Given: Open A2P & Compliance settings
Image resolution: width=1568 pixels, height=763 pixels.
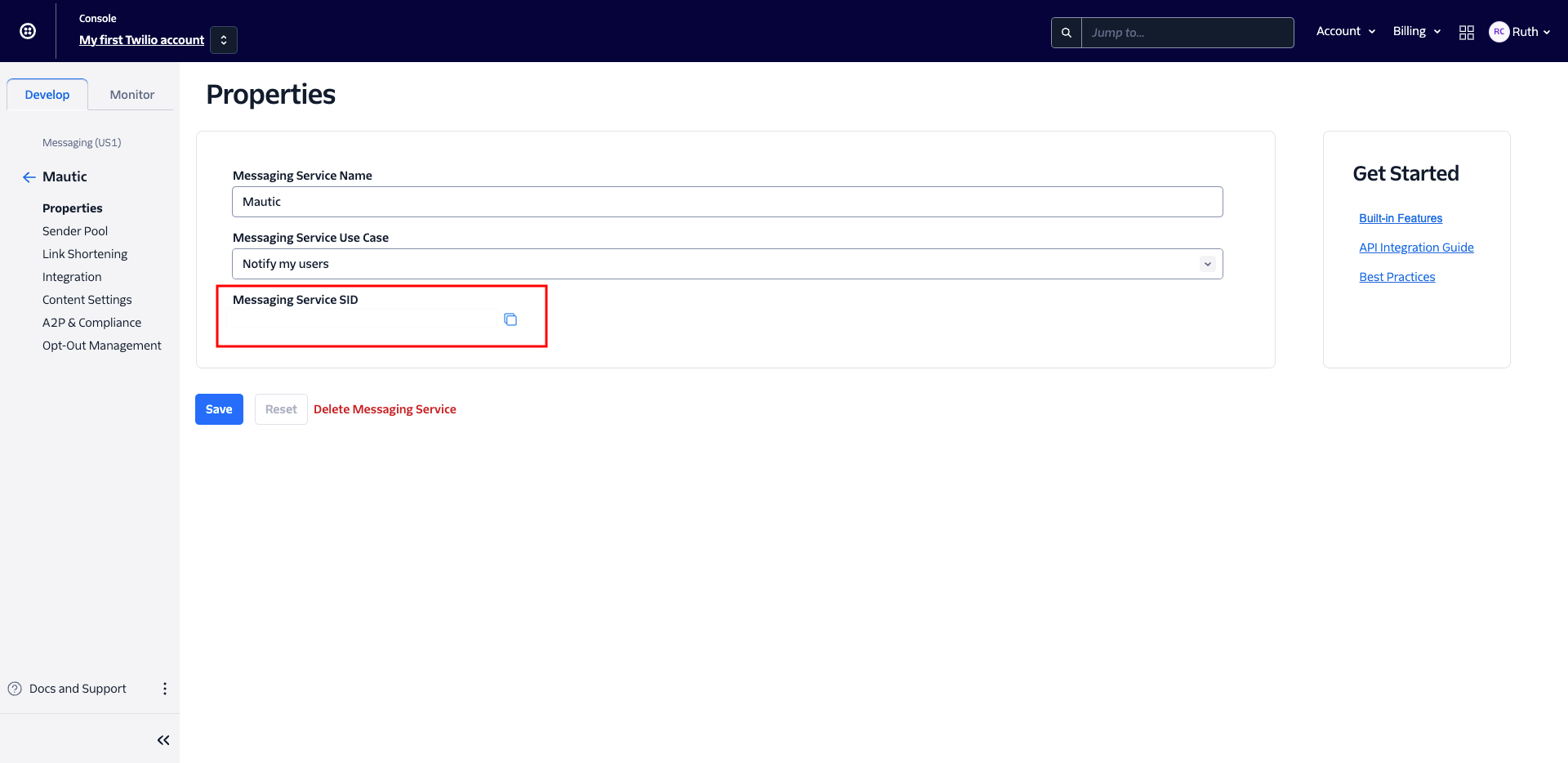Looking at the screenshot, I should tap(91, 323).
